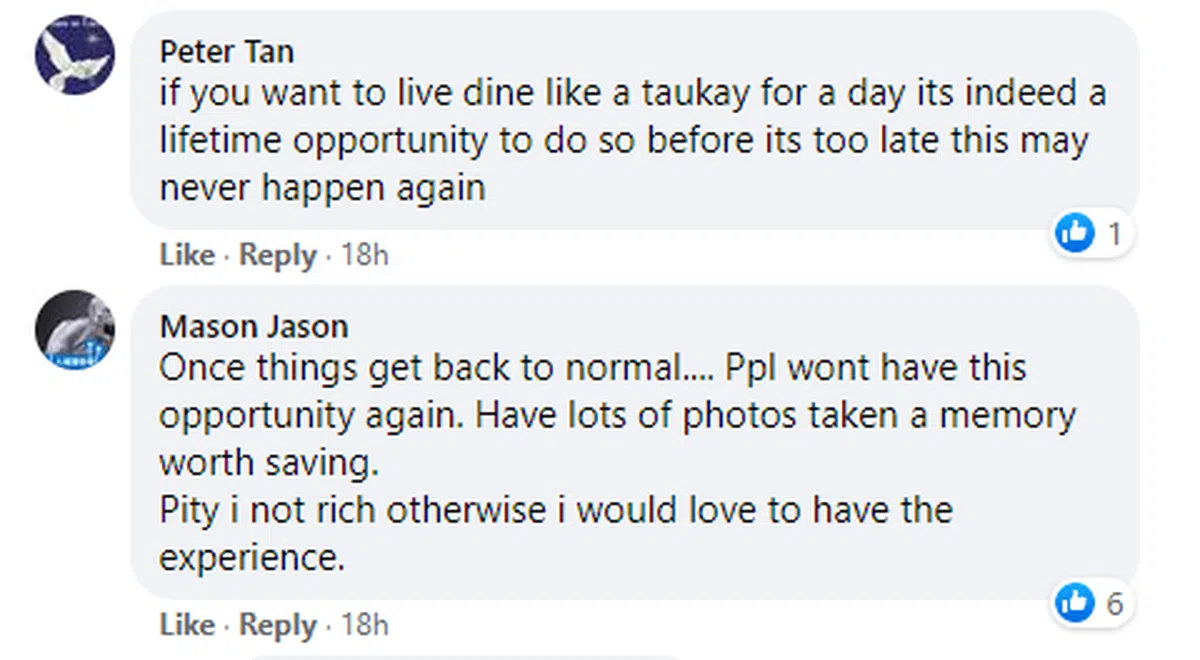Reply to Peter Tan's comment
Screen dimensions: 1200x660
[x=278, y=255]
